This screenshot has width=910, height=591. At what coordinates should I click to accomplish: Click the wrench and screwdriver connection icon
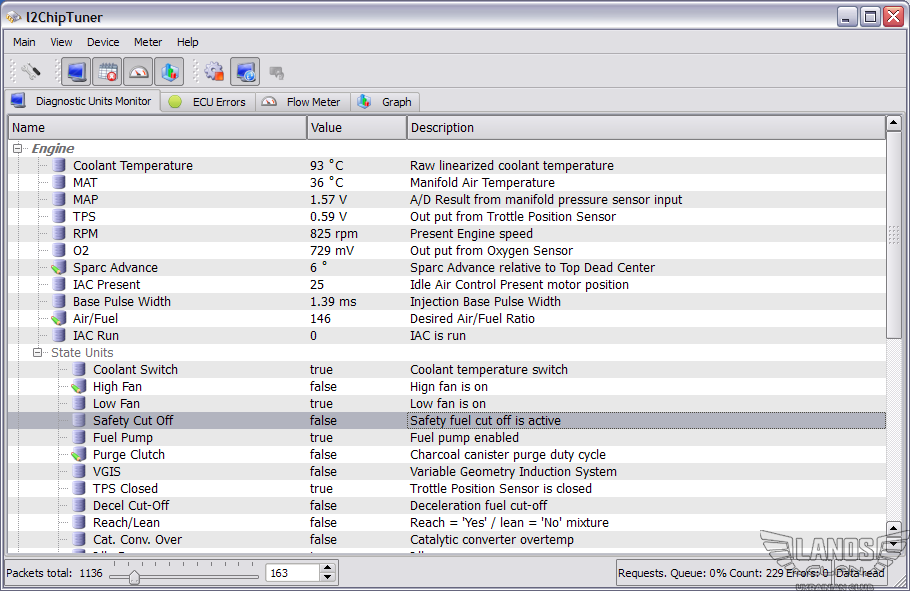point(31,72)
